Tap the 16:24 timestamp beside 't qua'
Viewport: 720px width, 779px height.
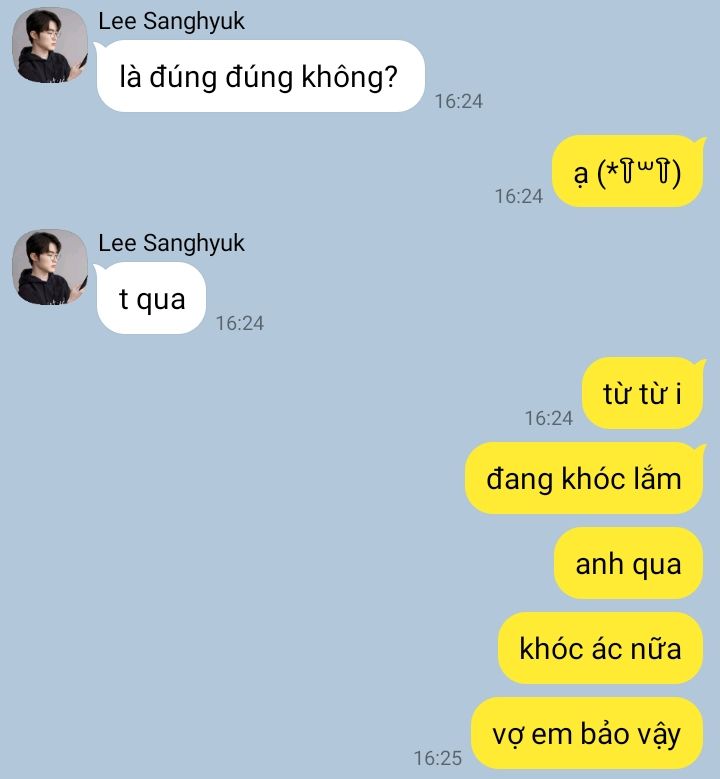[x=240, y=323]
